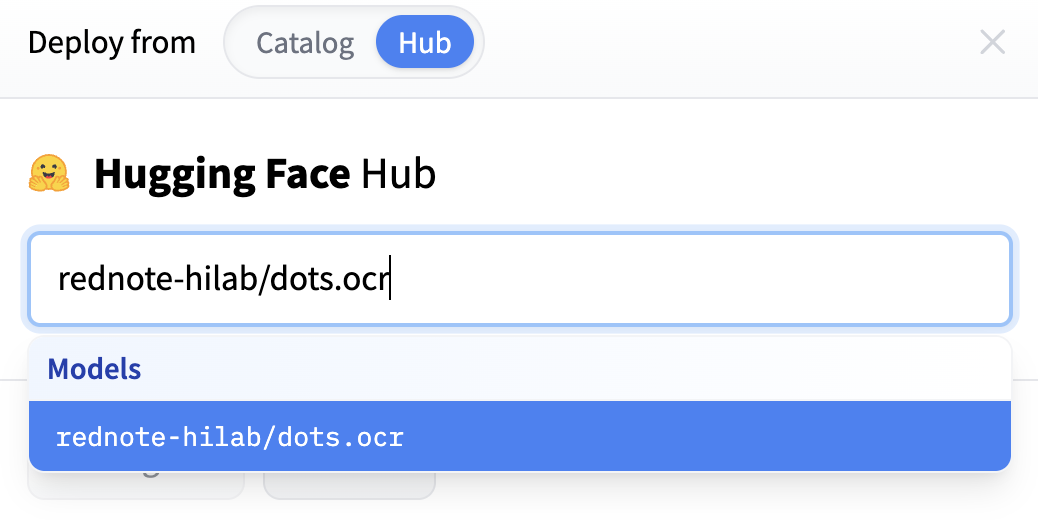Close the Deploy from dialog

pyautogui.click(x=992, y=42)
